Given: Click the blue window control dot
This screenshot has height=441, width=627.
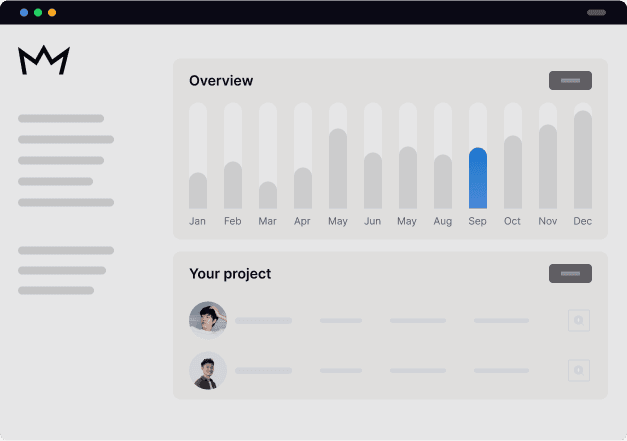Looking at the screenshot, I should (x=24, y=12).
